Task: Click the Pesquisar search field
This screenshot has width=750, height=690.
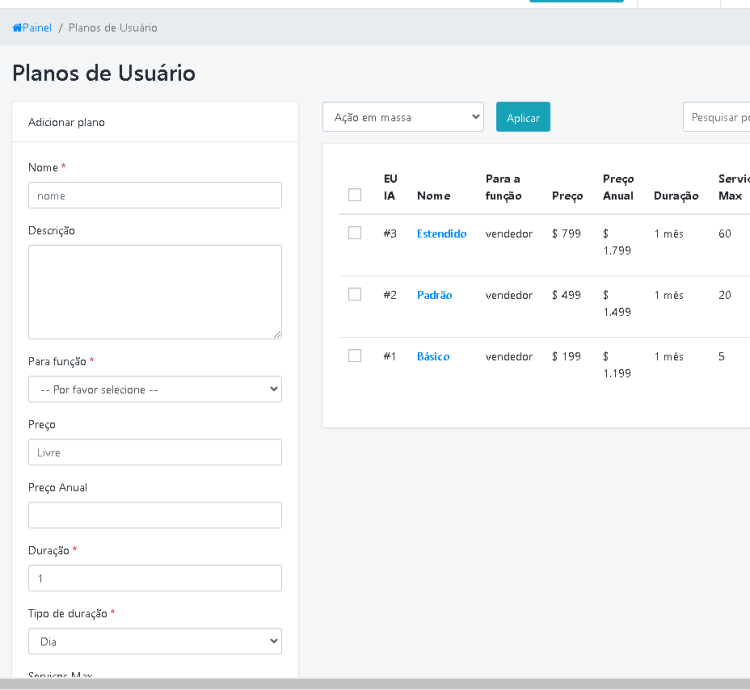Action: coord(717,117)
